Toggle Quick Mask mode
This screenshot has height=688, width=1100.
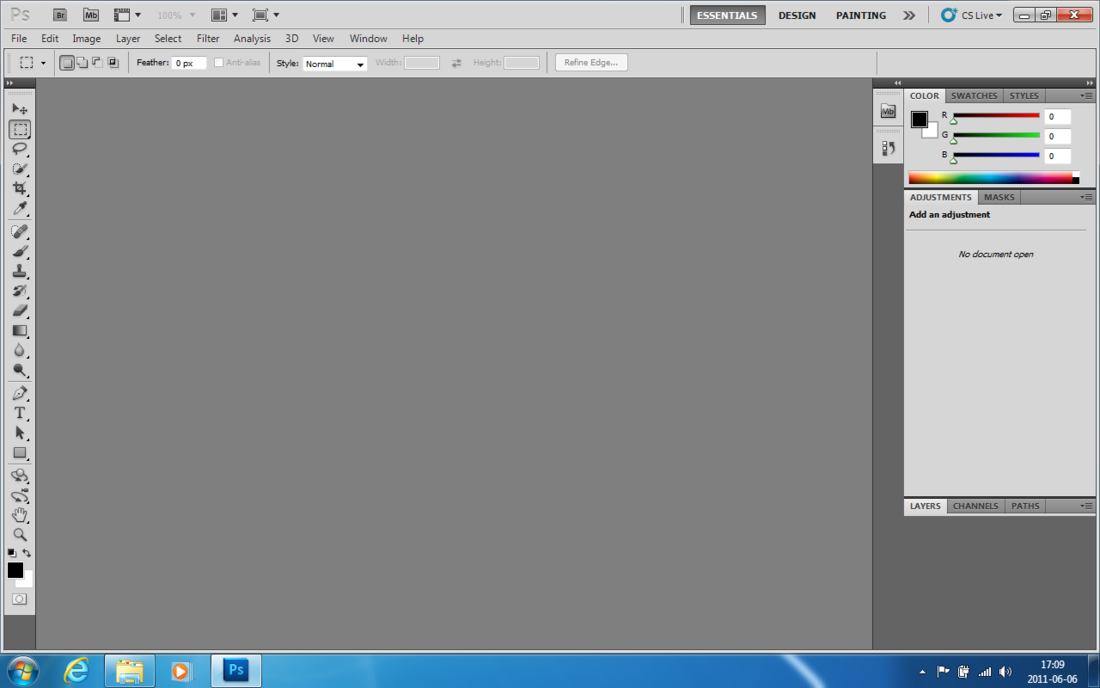pos(20,599)
